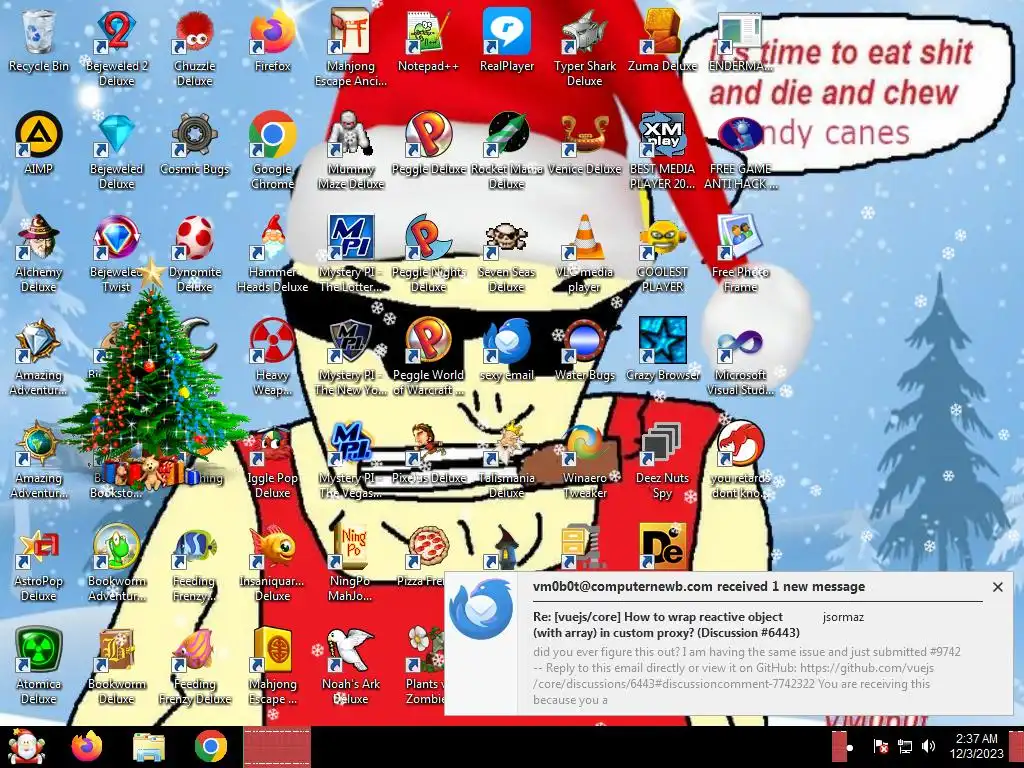The height and width of the screenshot is (768, 1024).
Task: Select the AIMP player icon
Action: (x=39, y=144)
